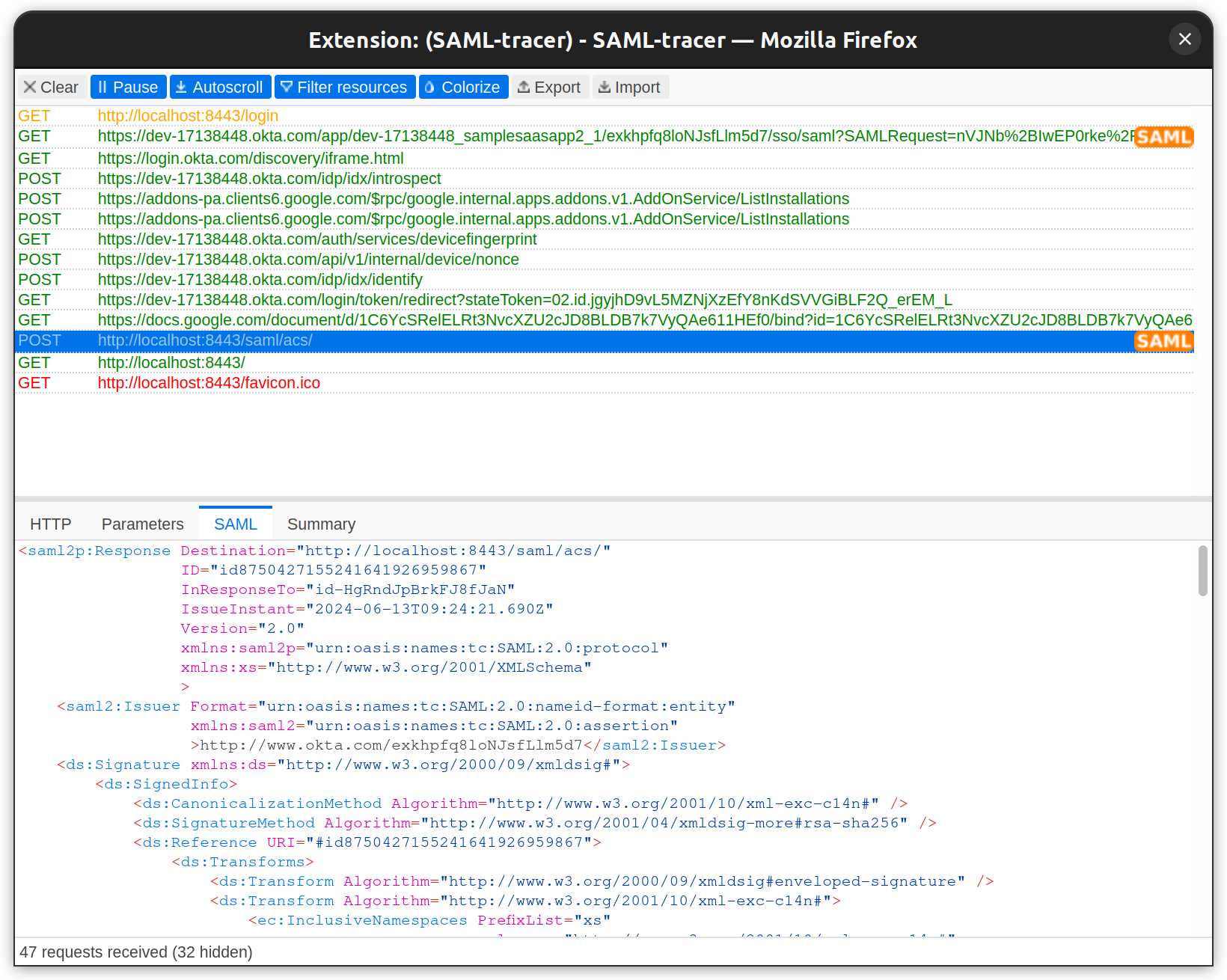Select the POST idp/idx/identify request
The width and height of the screenshot is (1227, 980).
pos(605,280)
